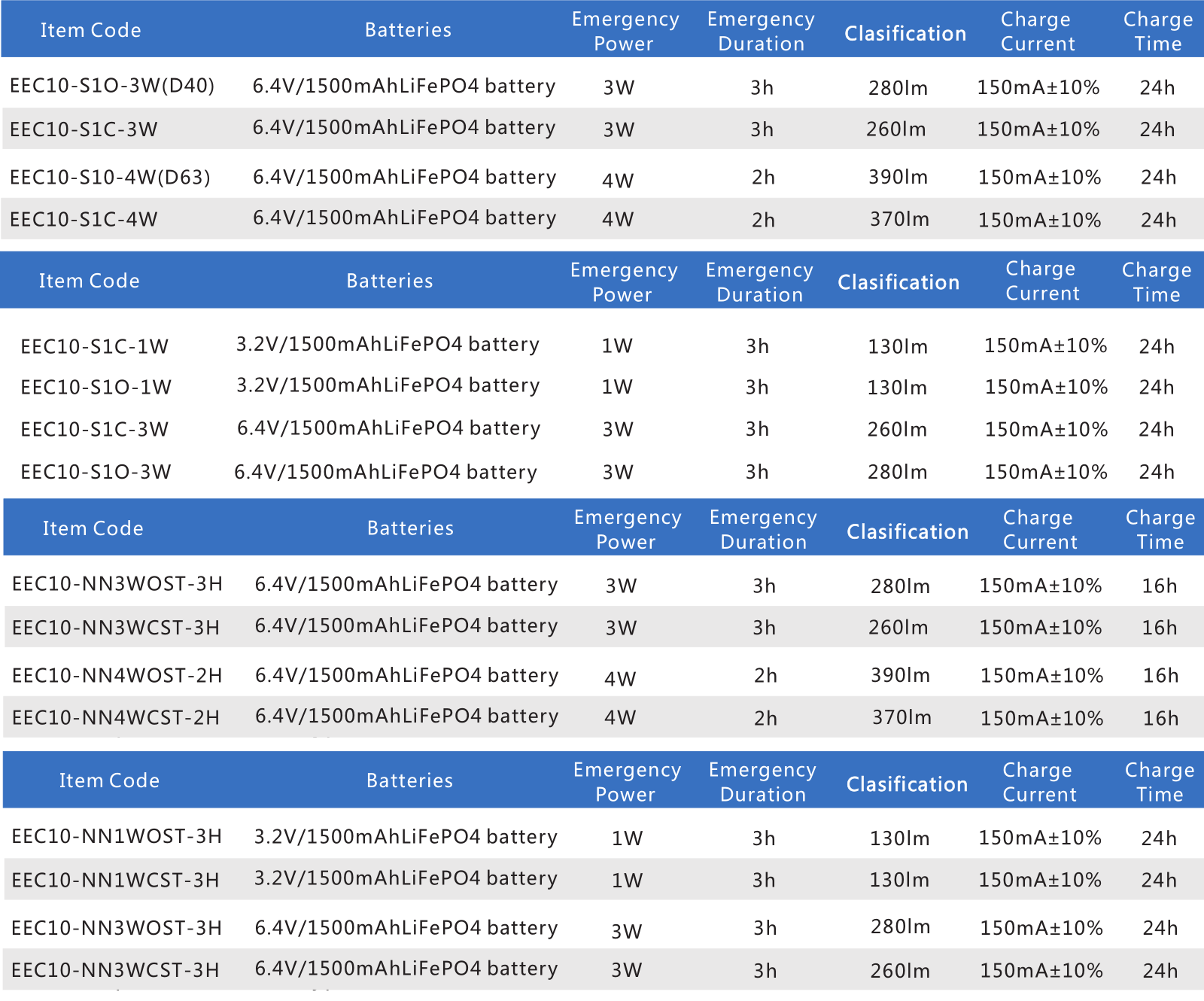The height and width of the screenshot is (1001, 1204).
Task: Select 1W power in EEC10-S1C-1W row
Action: coord(617,346)
